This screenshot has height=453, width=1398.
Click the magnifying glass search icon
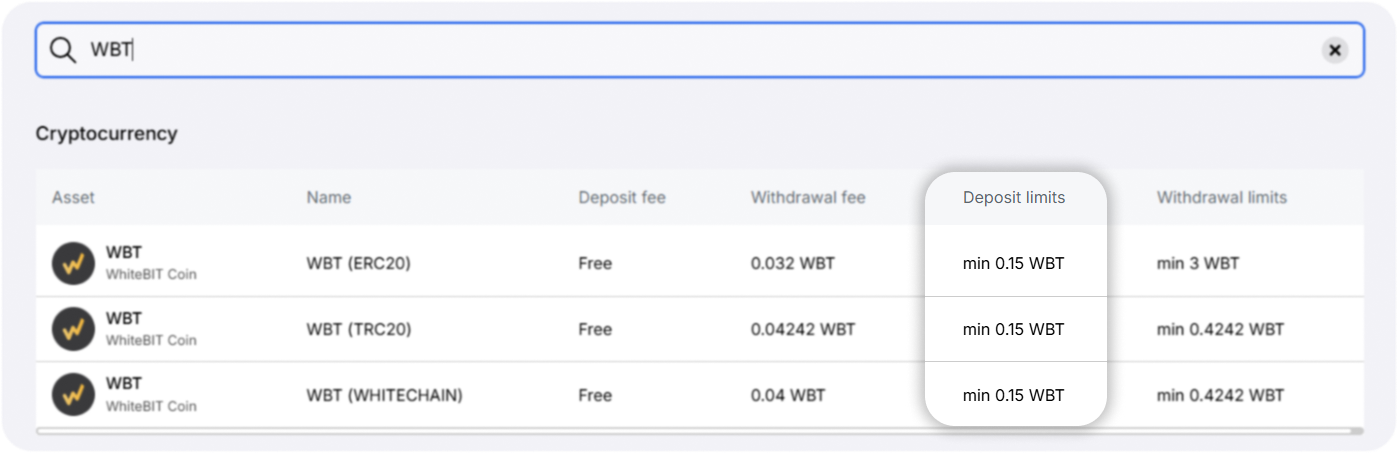coord(63,50)
